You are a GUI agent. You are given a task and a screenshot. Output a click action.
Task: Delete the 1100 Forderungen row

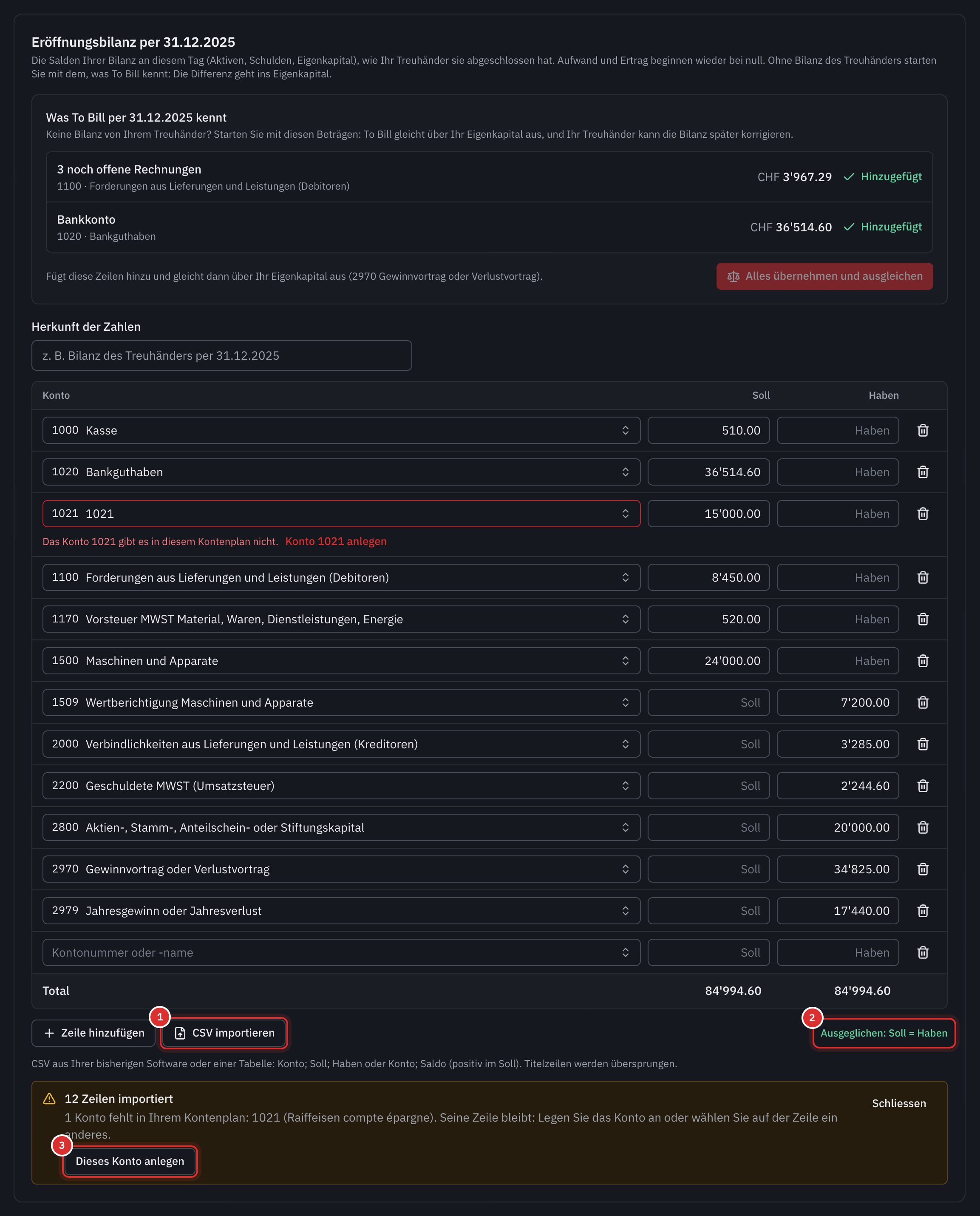click(x=923, y=578)
